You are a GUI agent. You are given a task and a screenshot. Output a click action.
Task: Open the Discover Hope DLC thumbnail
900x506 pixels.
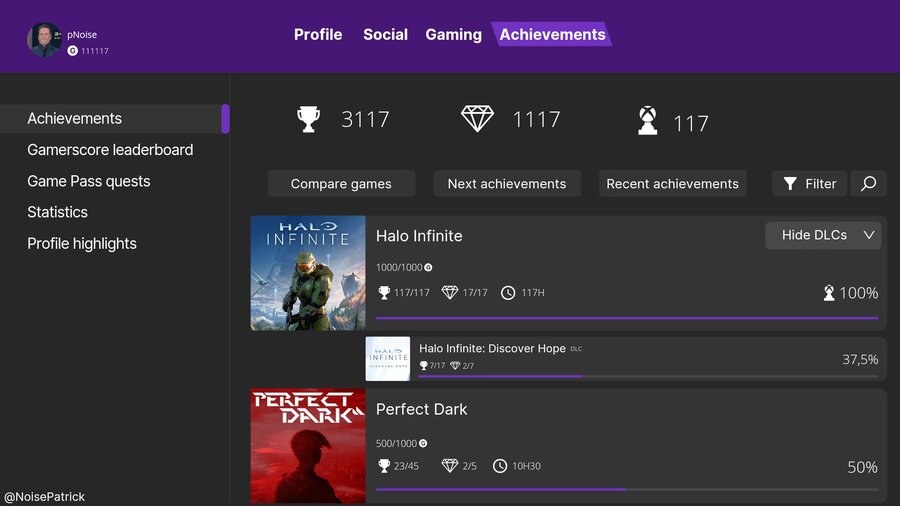click(388, 359)
